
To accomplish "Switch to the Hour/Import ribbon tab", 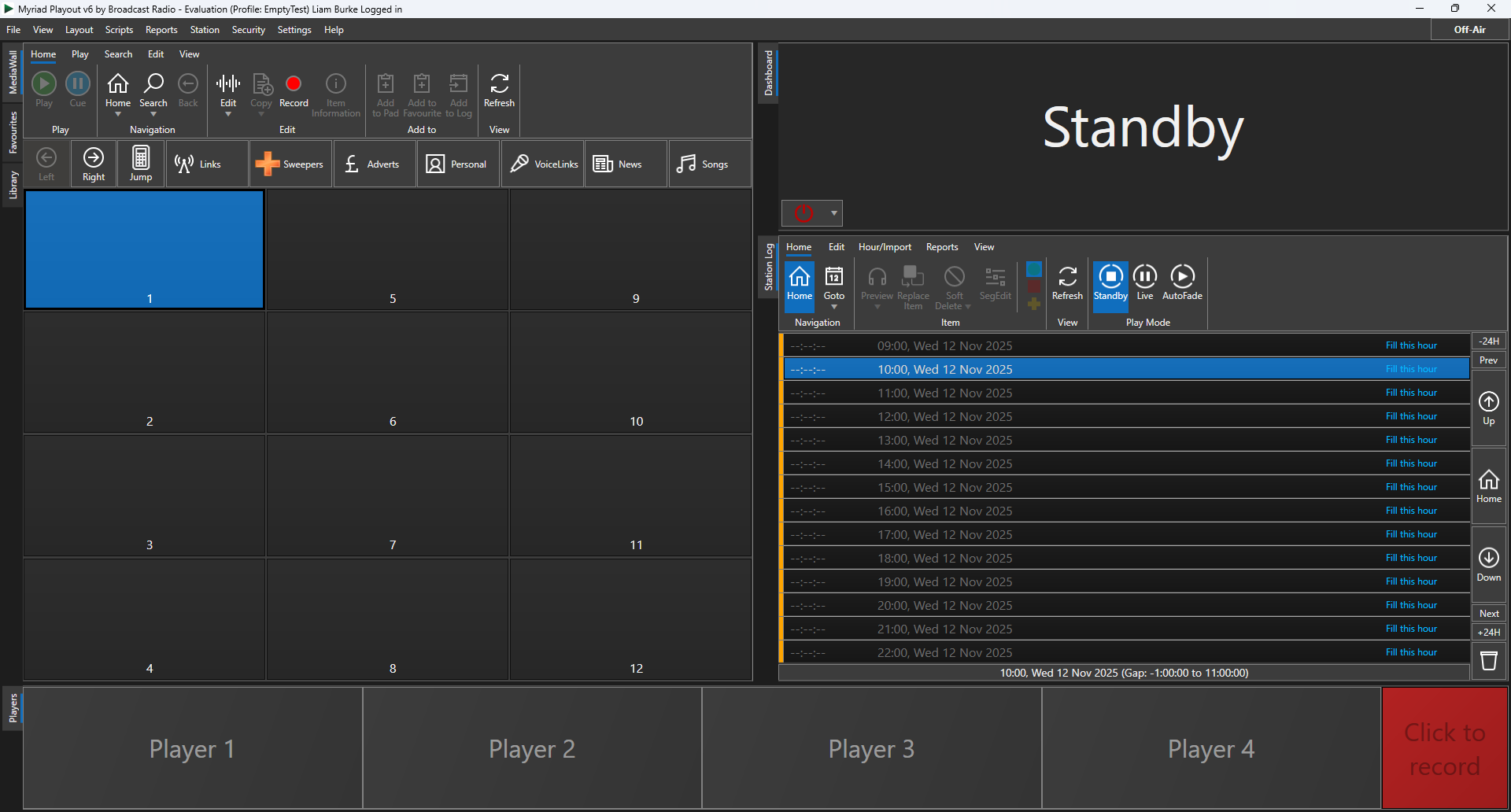I will (885, 247).
